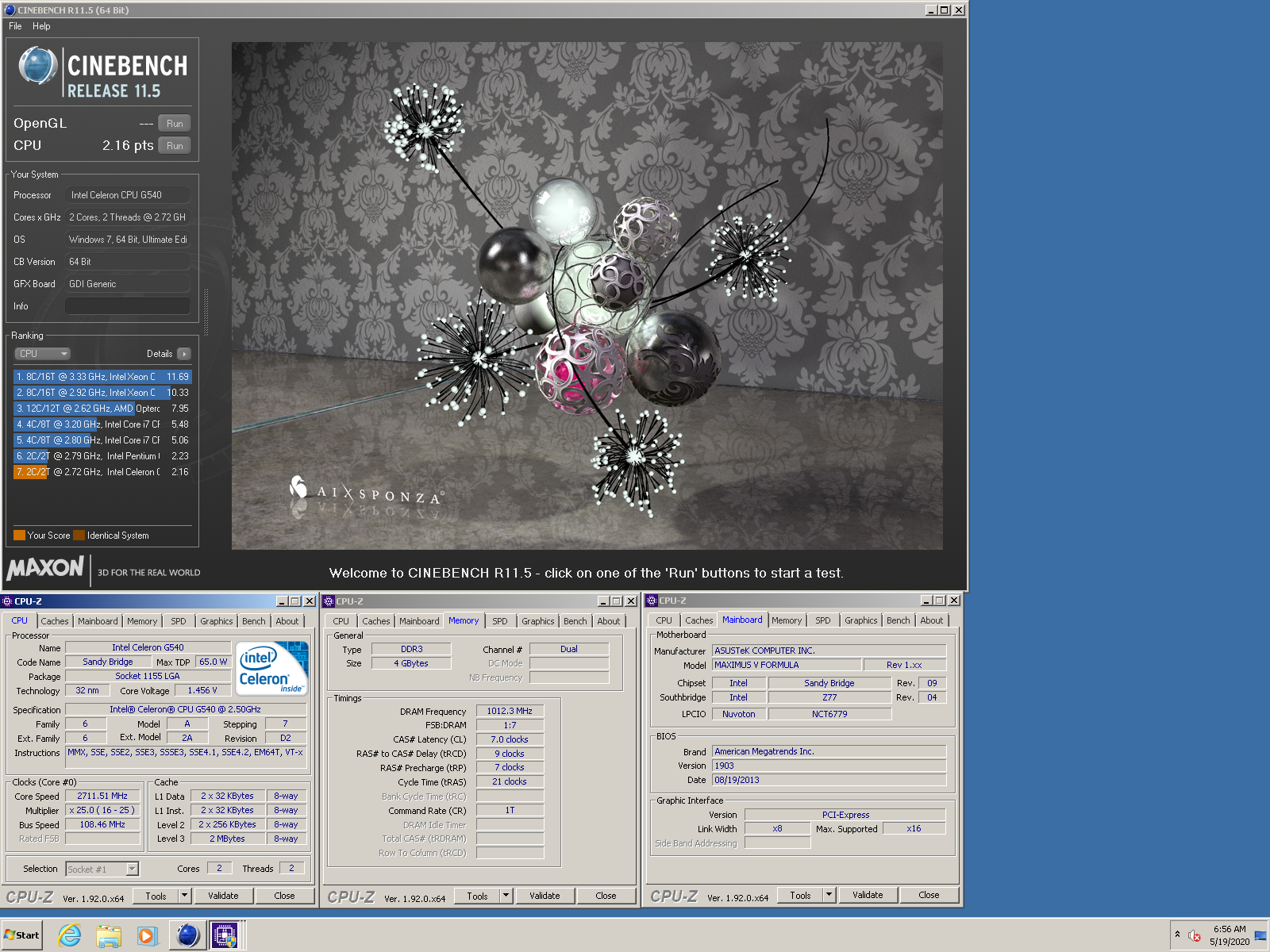Click the AIXSPONZA logo in render view
Screen dimensions: 1270x952
(x=367, y=490)
